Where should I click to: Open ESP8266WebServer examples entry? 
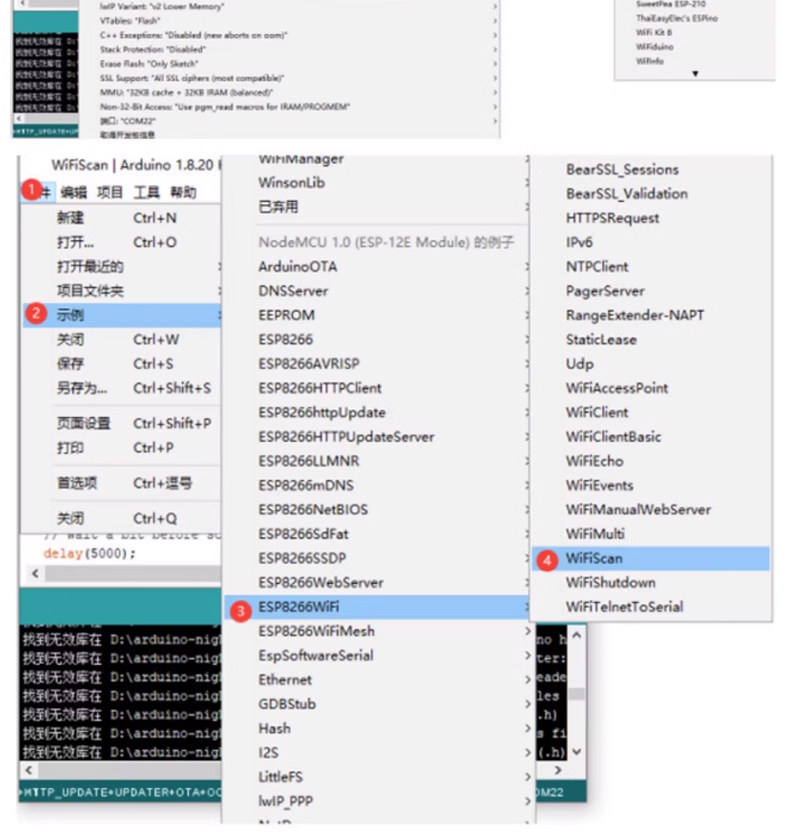coord(377,582)
